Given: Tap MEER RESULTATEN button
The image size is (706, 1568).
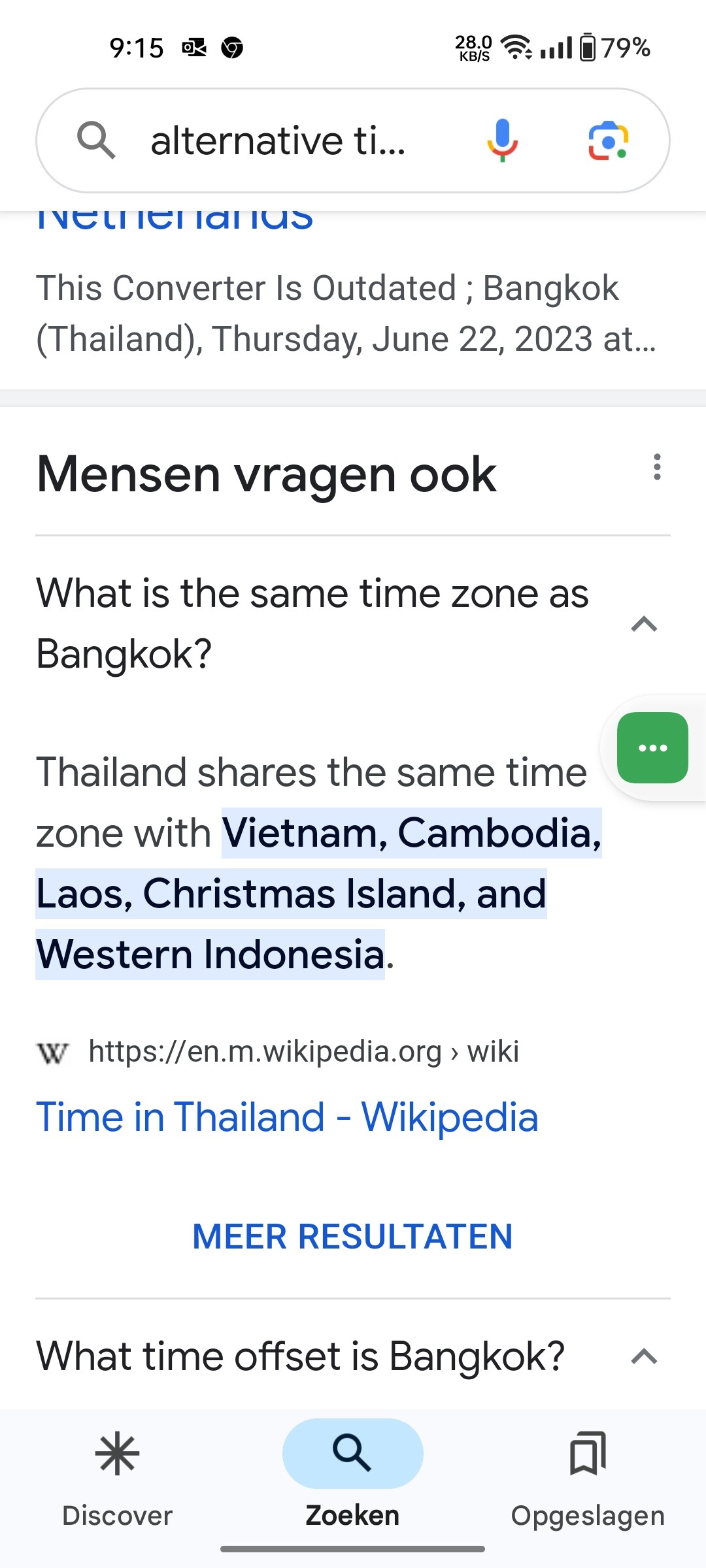Looking at the screenshot, I should pyautogui.click(x=353, y=1236).
